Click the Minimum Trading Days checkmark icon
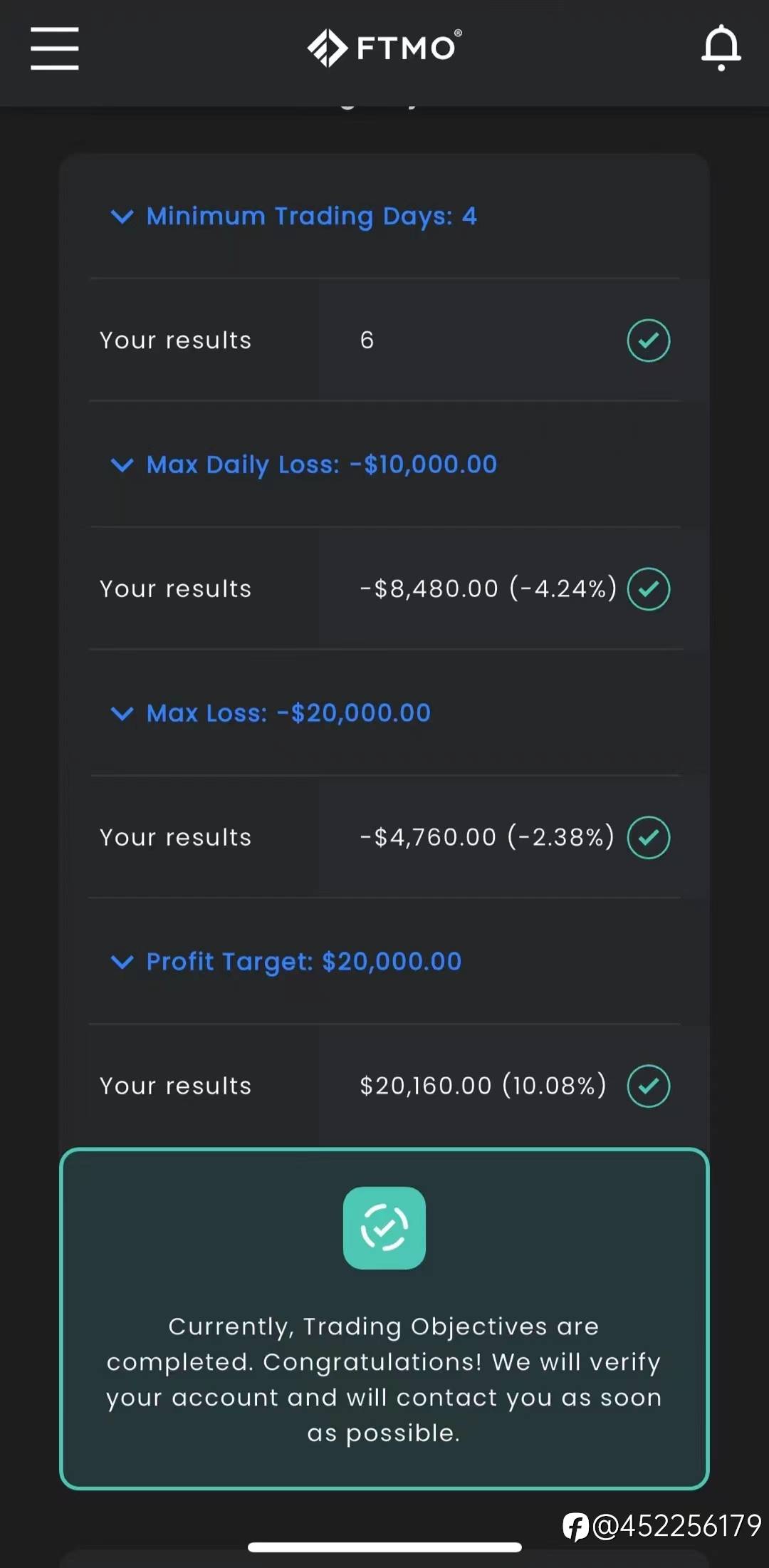Image resolution: width=769 pixels, height=1568 pixels. coord(648,341)
